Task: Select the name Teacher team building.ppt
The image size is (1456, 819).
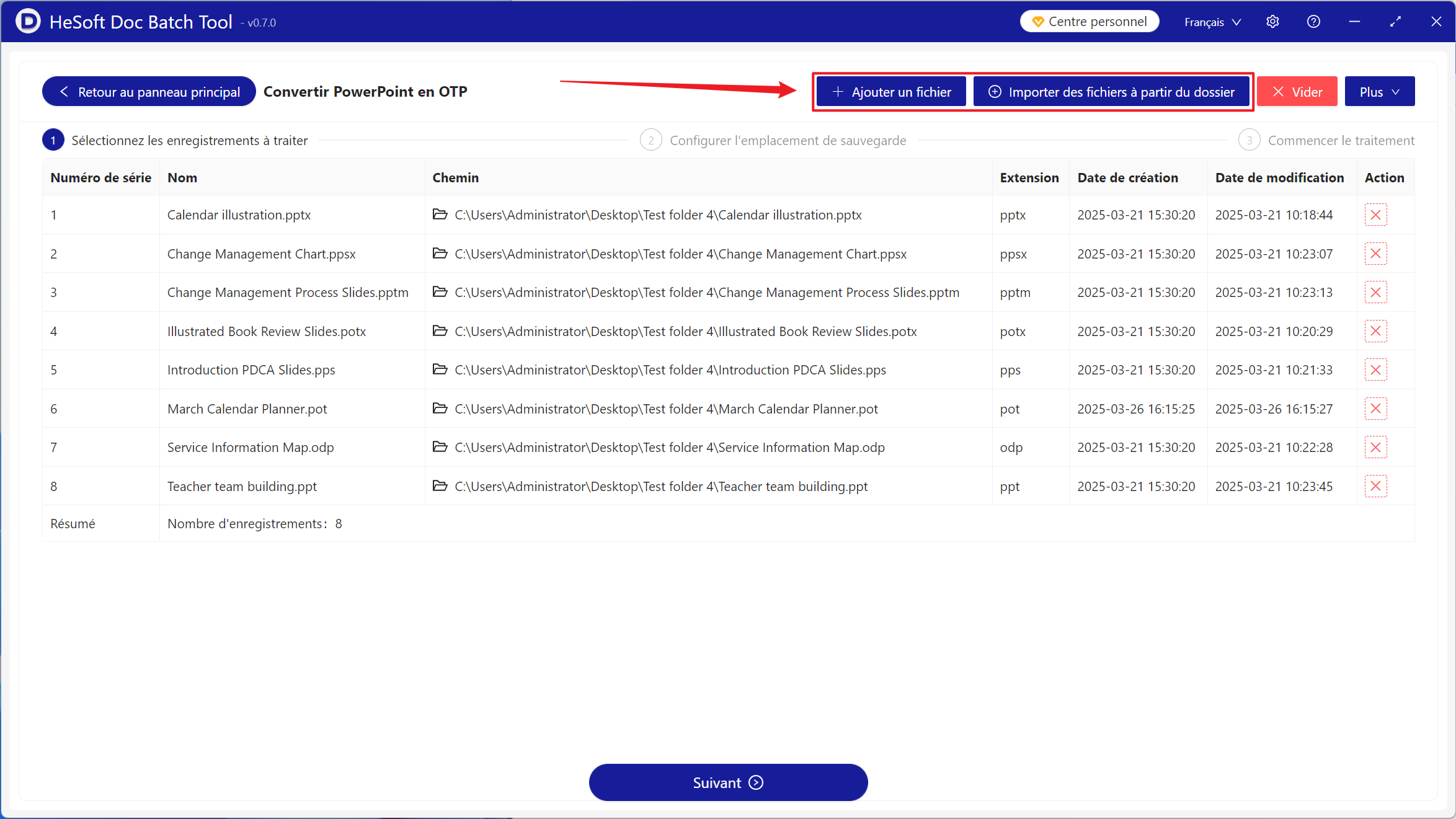Action: pyautogui.click(x=242, y=487)
